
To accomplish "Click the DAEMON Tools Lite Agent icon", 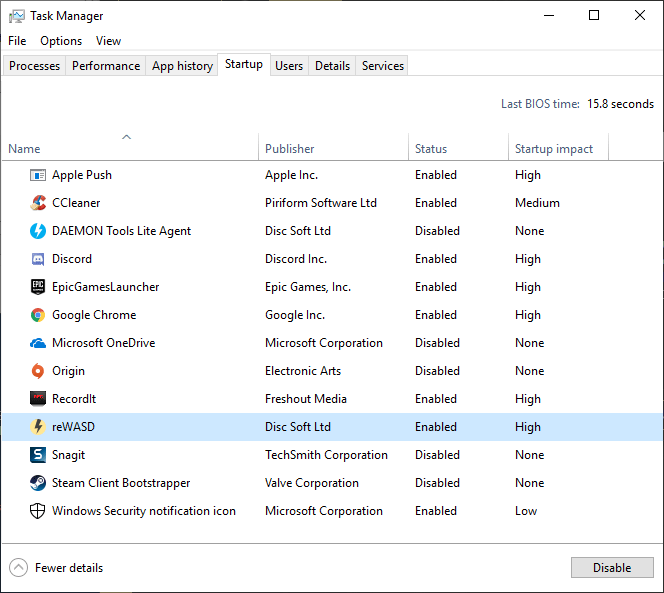I will (x=38, y=231).
